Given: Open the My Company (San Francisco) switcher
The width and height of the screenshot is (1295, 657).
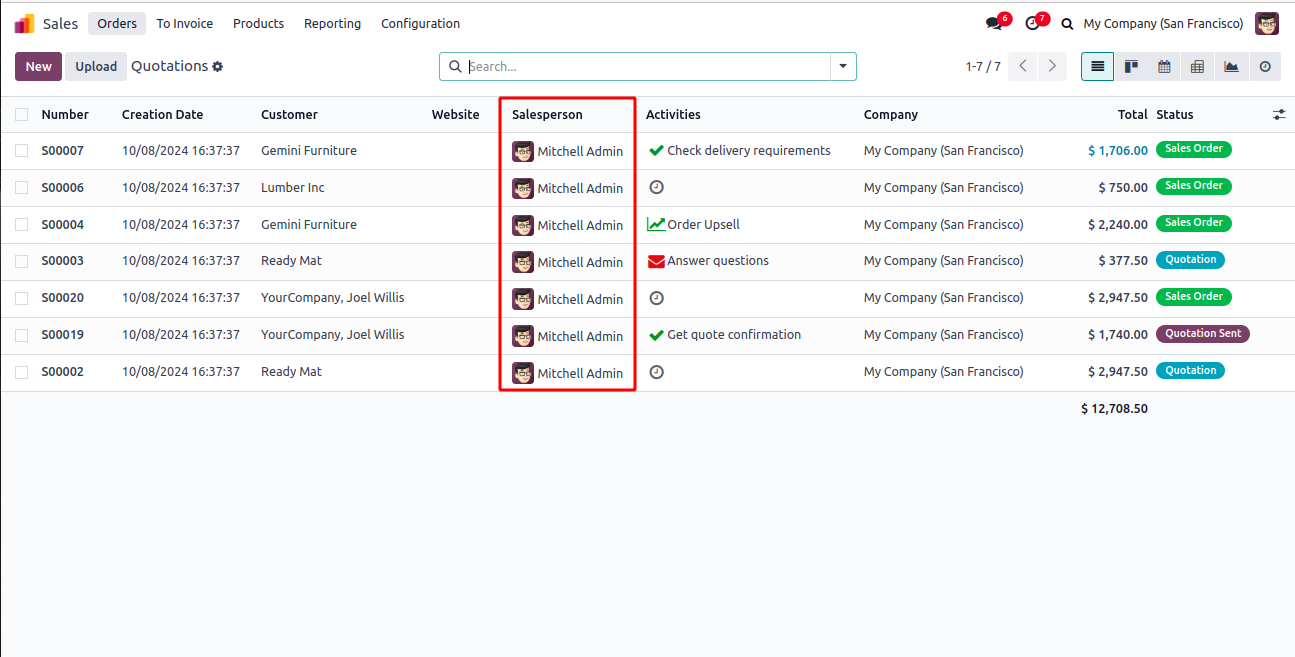Looking at the screenshot, I should tap(1163, 23).
